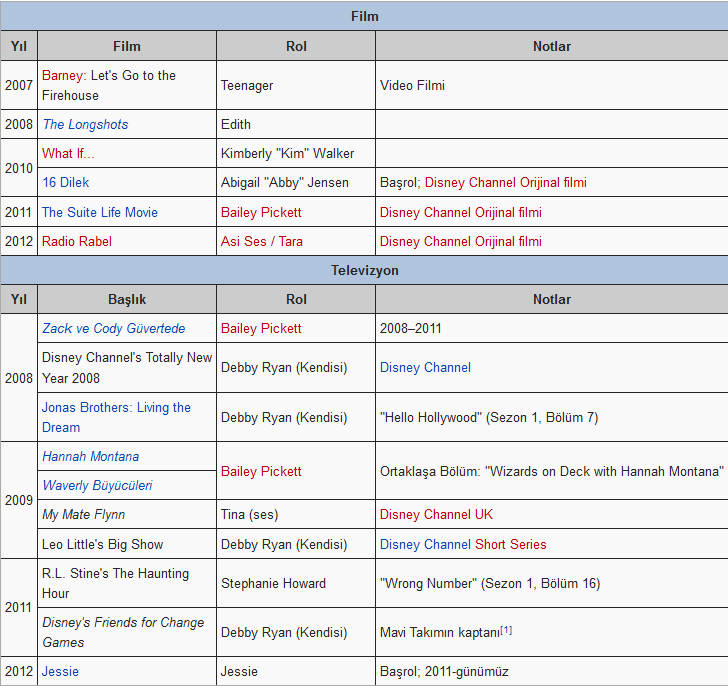Click Bailey Pickett in The Suite Life Movie row
The width and height of the screenshot is (728, 686).
coord(261,213)
